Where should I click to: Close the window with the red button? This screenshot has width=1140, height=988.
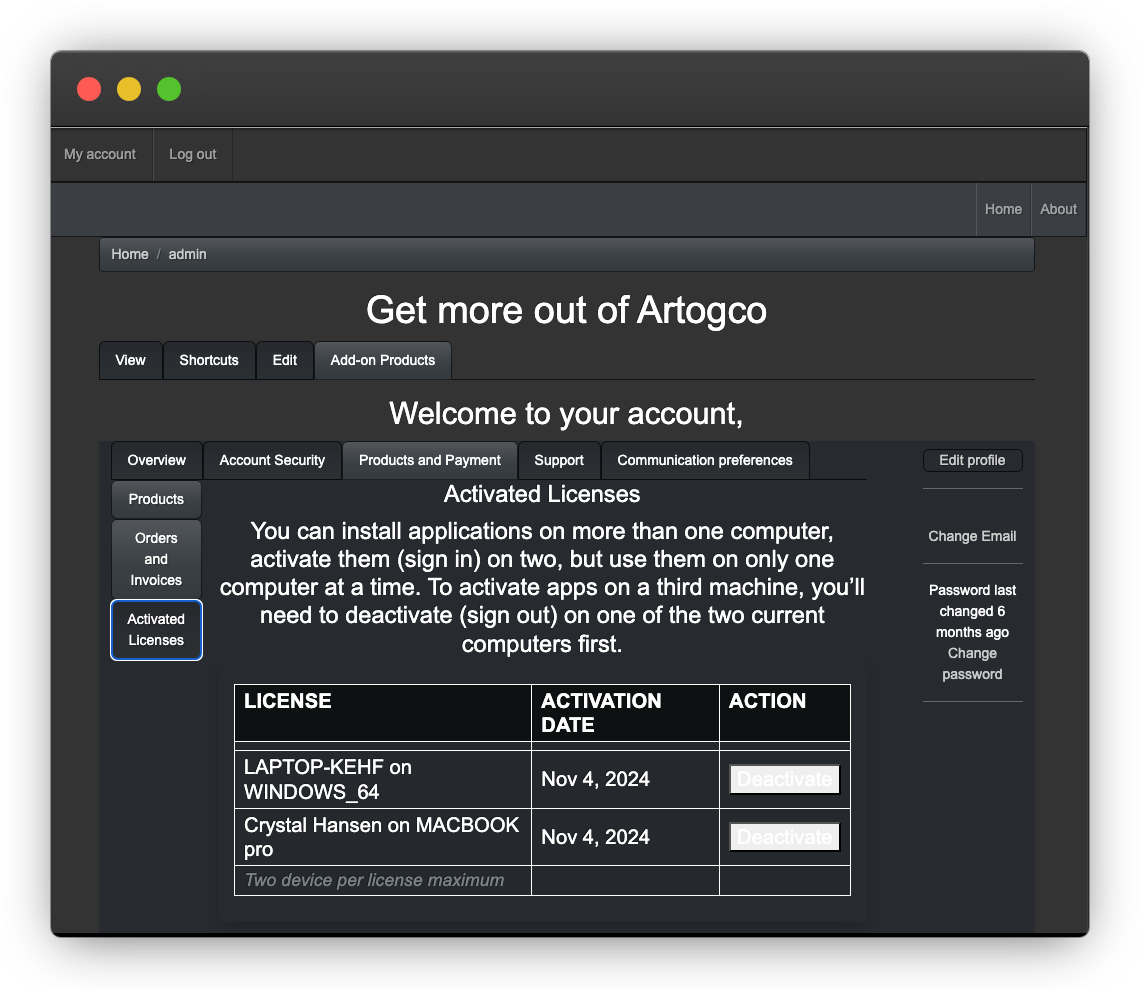(x=89, y=89)
